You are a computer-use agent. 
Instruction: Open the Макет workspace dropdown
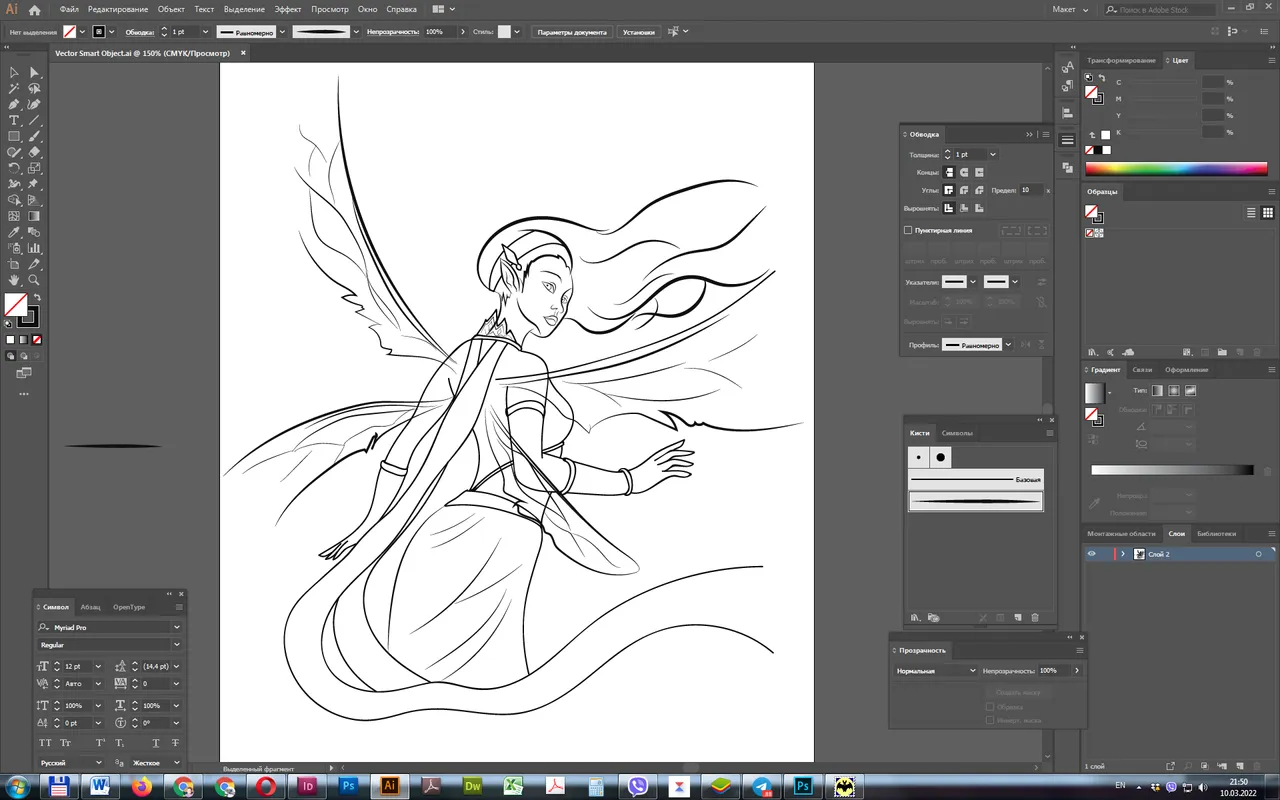tap(1070, 9)
